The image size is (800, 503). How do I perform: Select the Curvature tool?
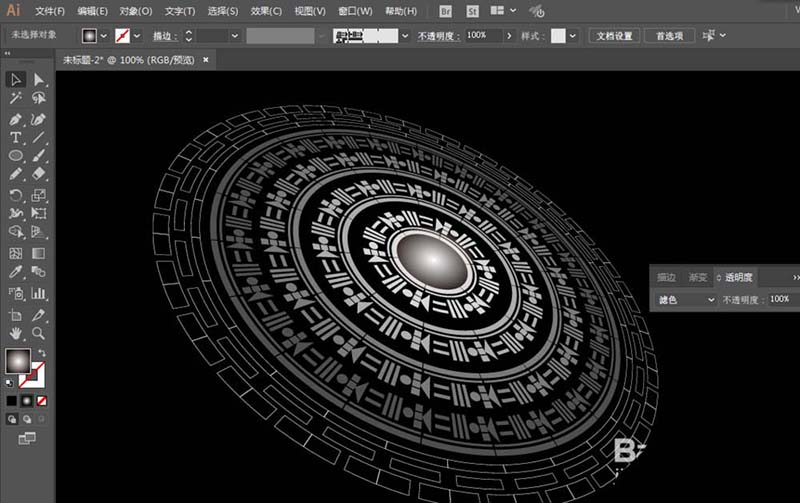click(39, 119)
